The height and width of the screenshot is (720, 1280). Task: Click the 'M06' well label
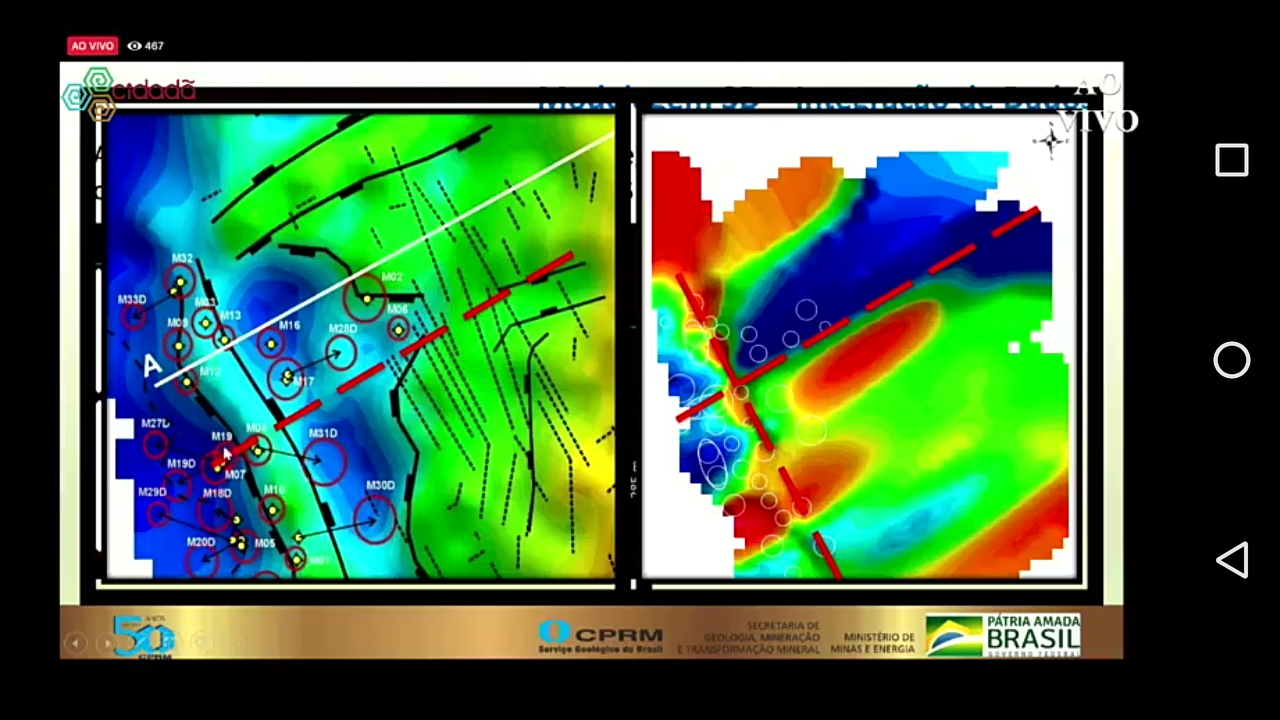tap(397, 310)
